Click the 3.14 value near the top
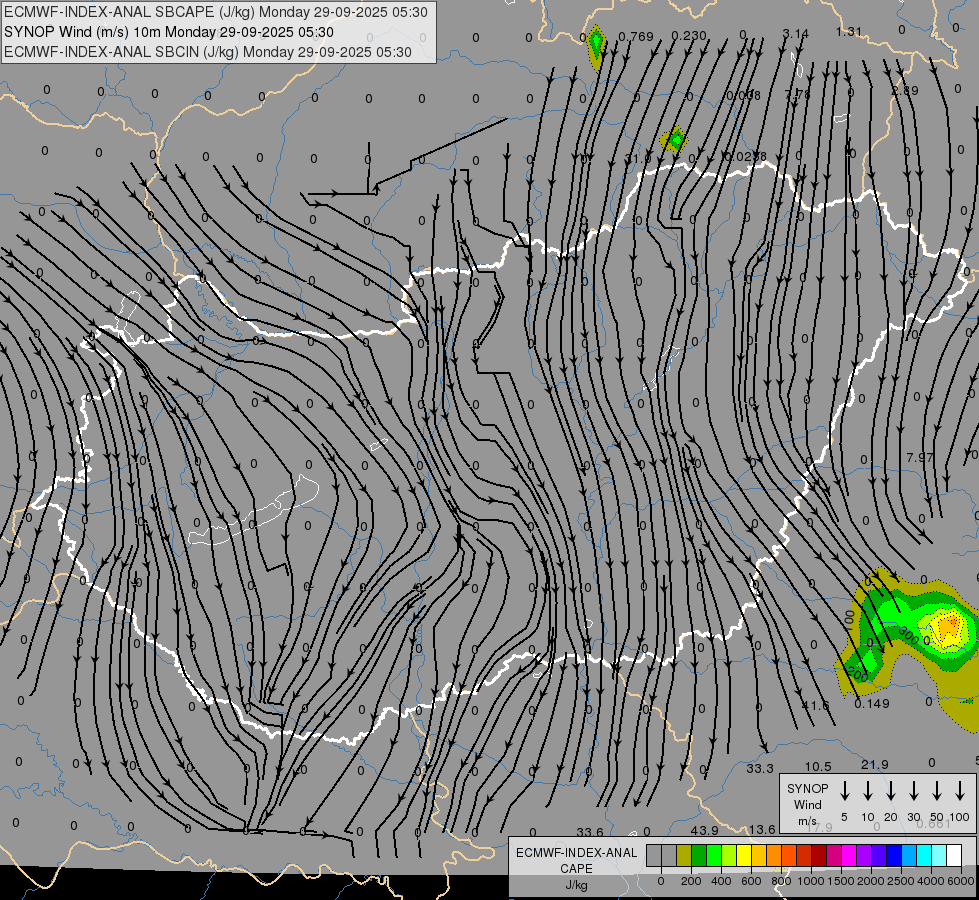This screenshot has width=979, height=900. pos(795,33)
